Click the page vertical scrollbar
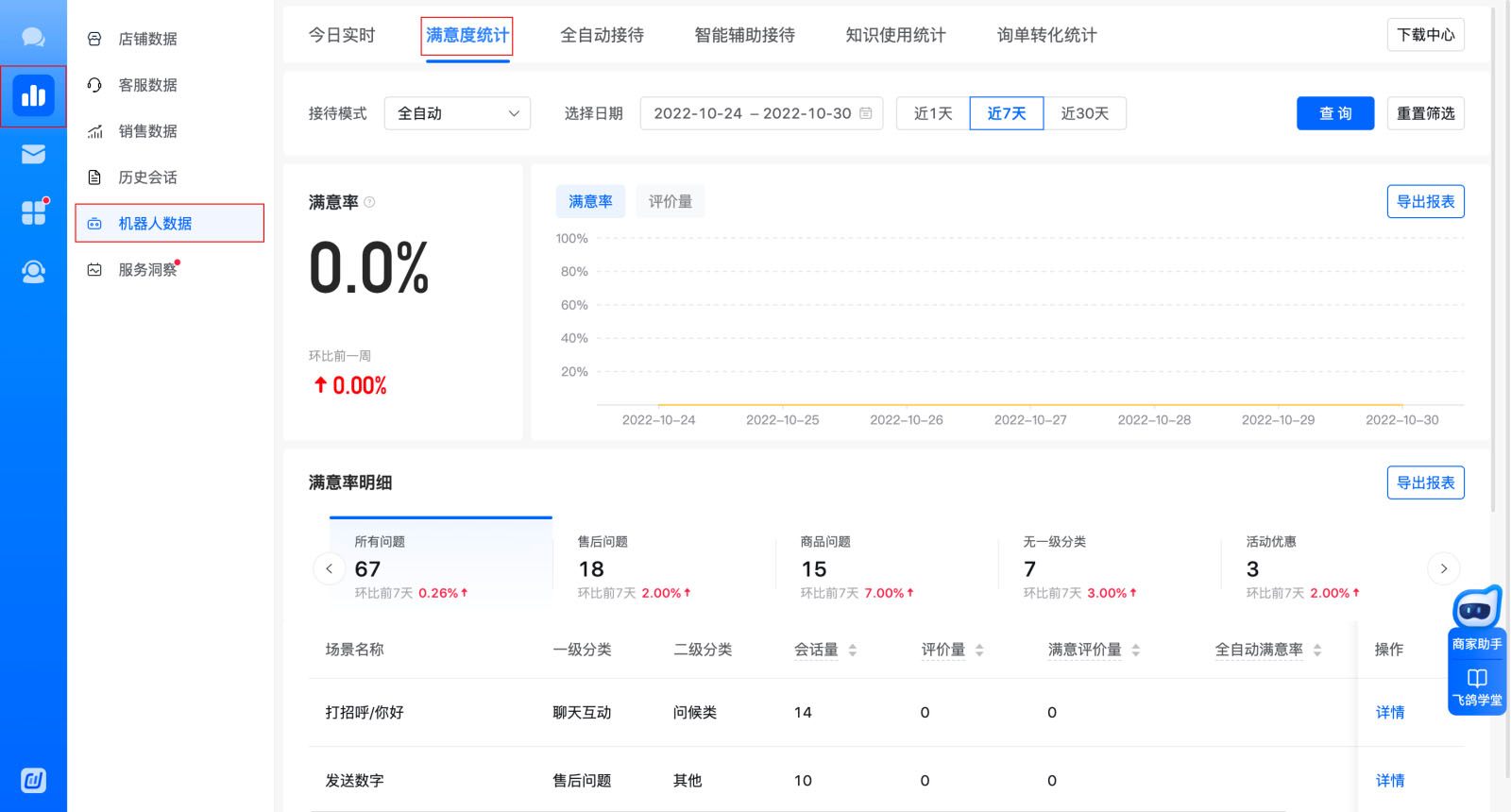 [x=1493, y=260]
